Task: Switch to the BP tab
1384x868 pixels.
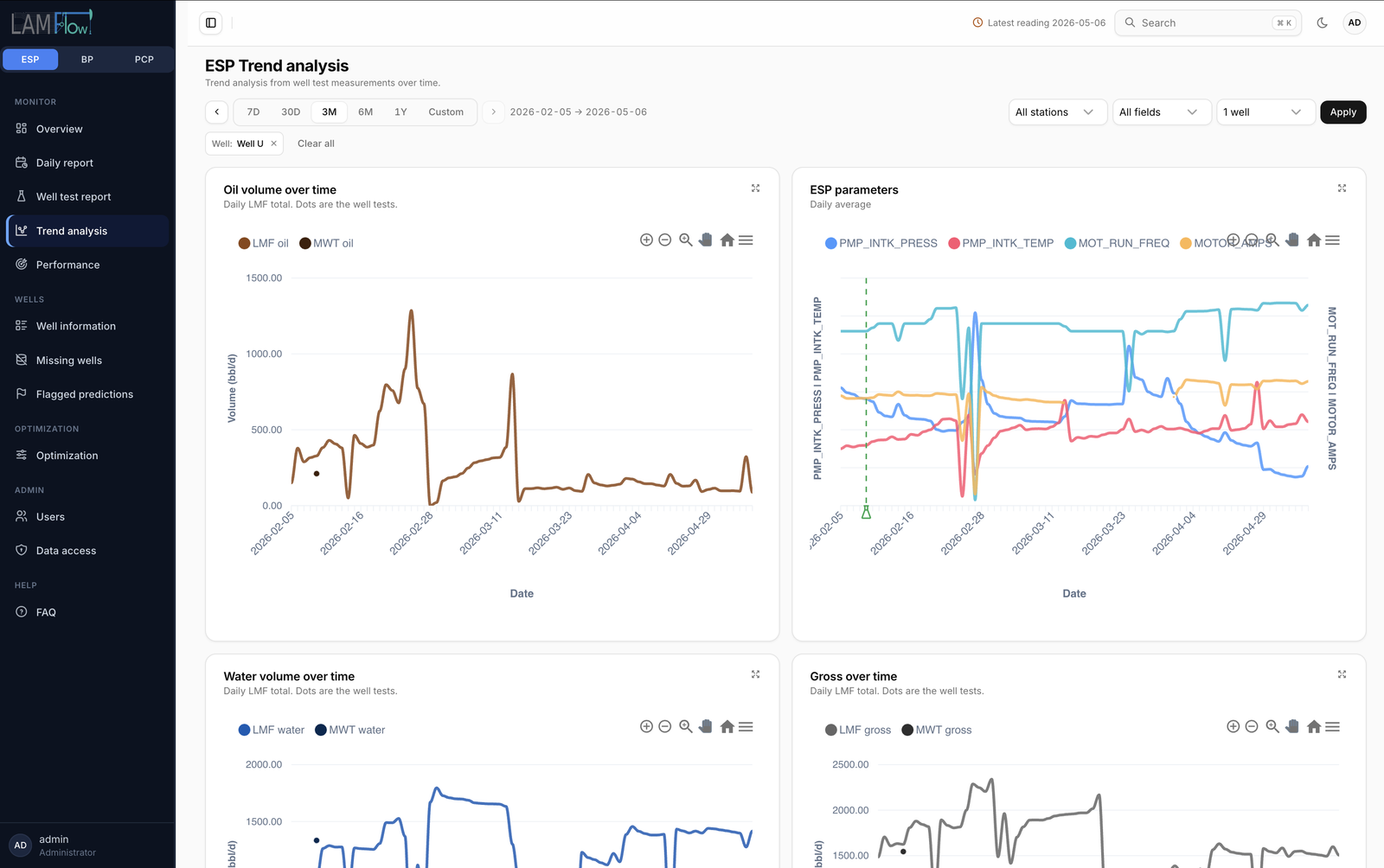Action: coord(87,60)
